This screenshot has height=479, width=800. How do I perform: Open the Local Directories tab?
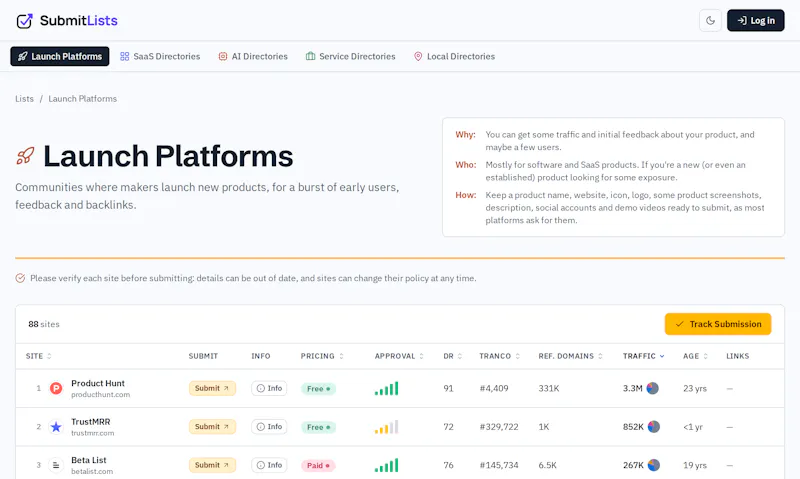click(454, 56)
